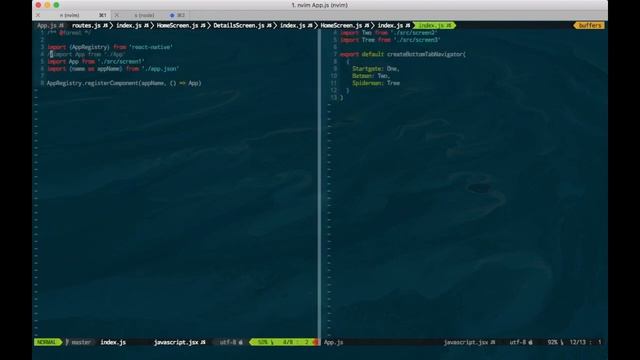The image size is (640, 360).
Task: Click the AppRegistry.registerComponent line
Action: coord(124,83)
